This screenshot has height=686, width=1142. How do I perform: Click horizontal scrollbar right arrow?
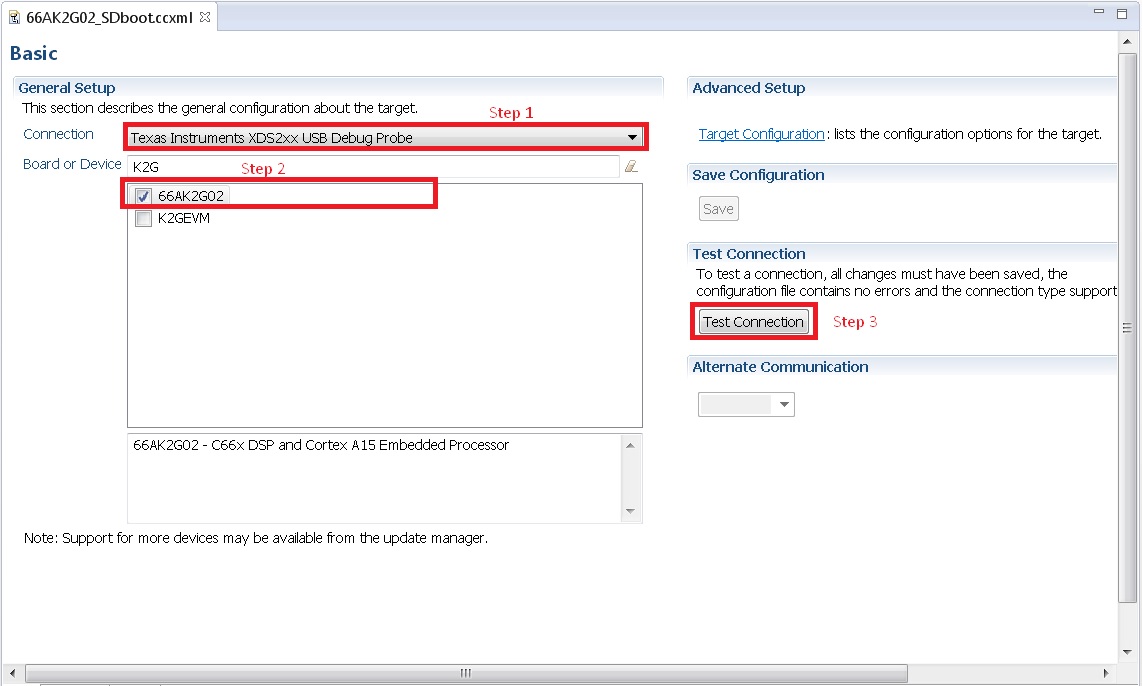pyautogui.click(x=1105, y=673)
